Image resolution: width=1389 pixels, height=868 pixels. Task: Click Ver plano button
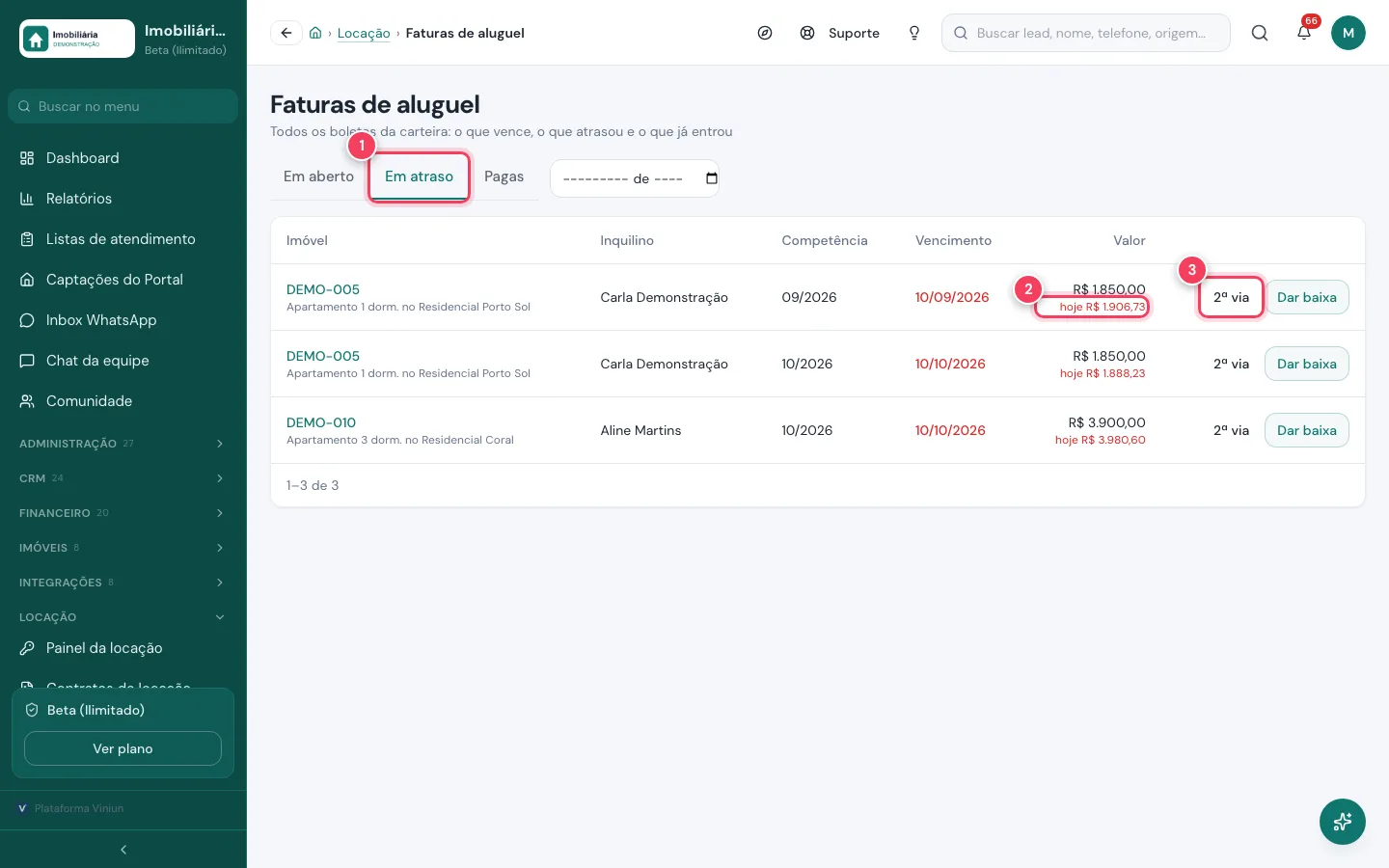click(x=123, y=748)
